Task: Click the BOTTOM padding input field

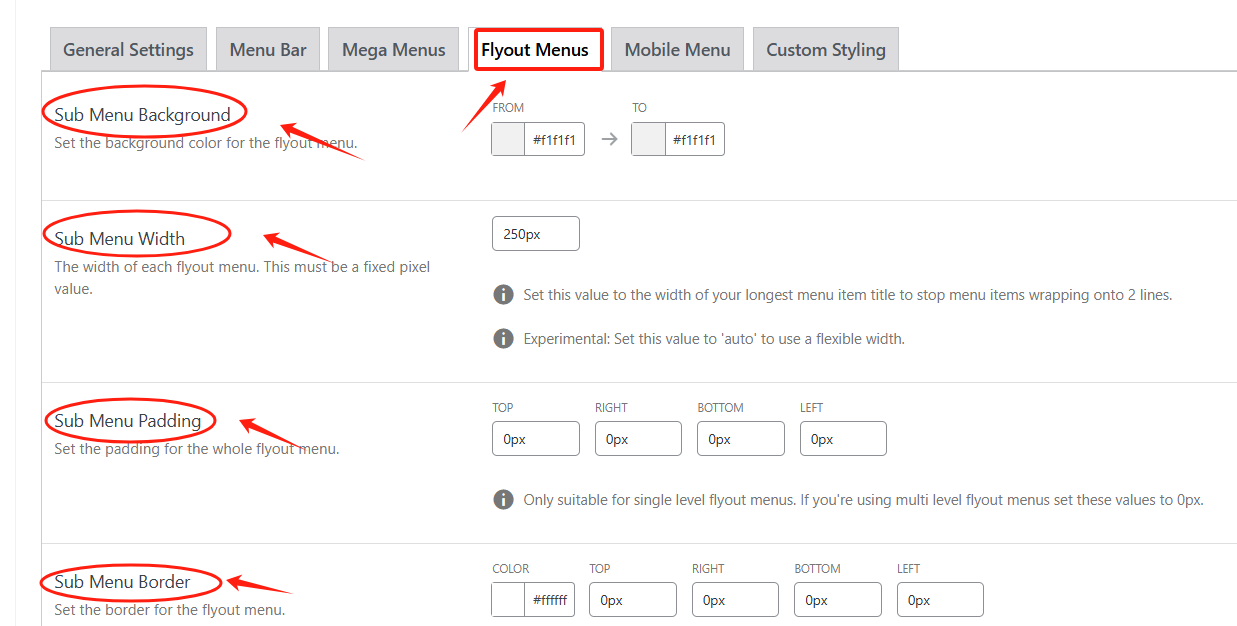Action: coord(740,438)
